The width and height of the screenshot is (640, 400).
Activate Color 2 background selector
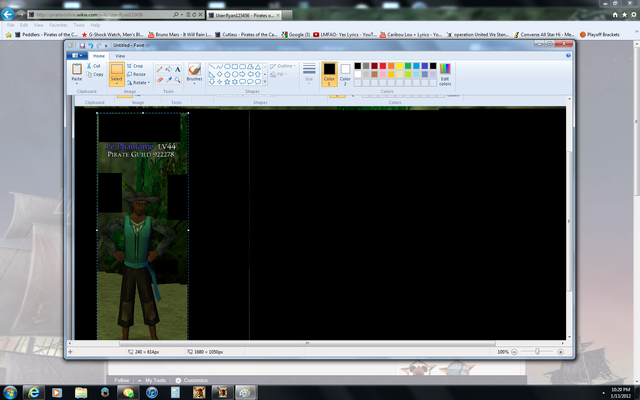(x=345, y=74)
